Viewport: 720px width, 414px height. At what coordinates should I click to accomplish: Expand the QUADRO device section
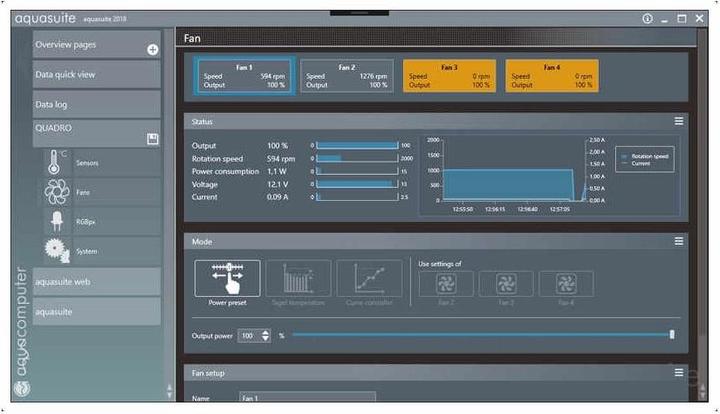click(x=96, y=134)
